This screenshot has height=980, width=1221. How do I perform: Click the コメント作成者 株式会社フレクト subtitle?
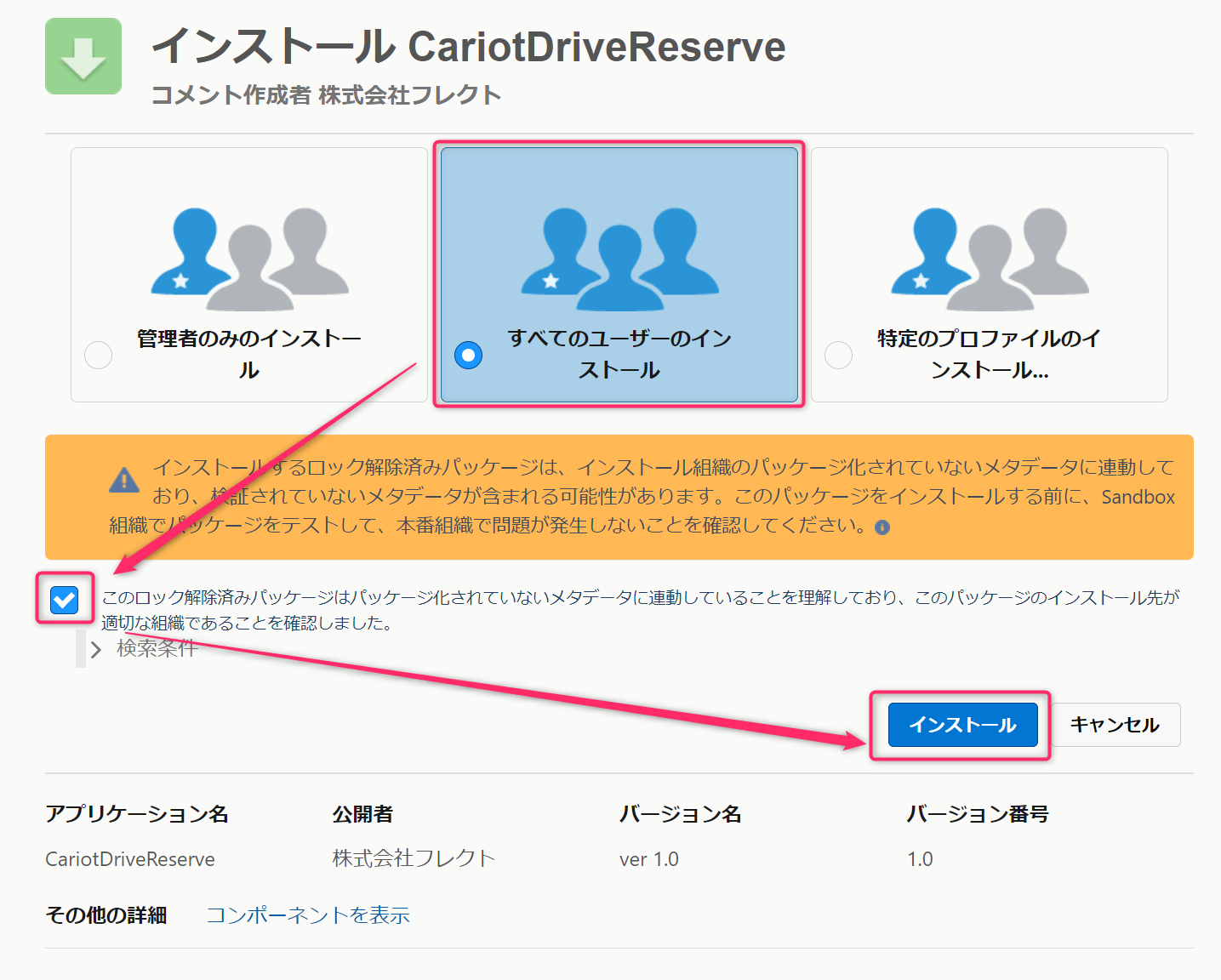tap(326, 95)
